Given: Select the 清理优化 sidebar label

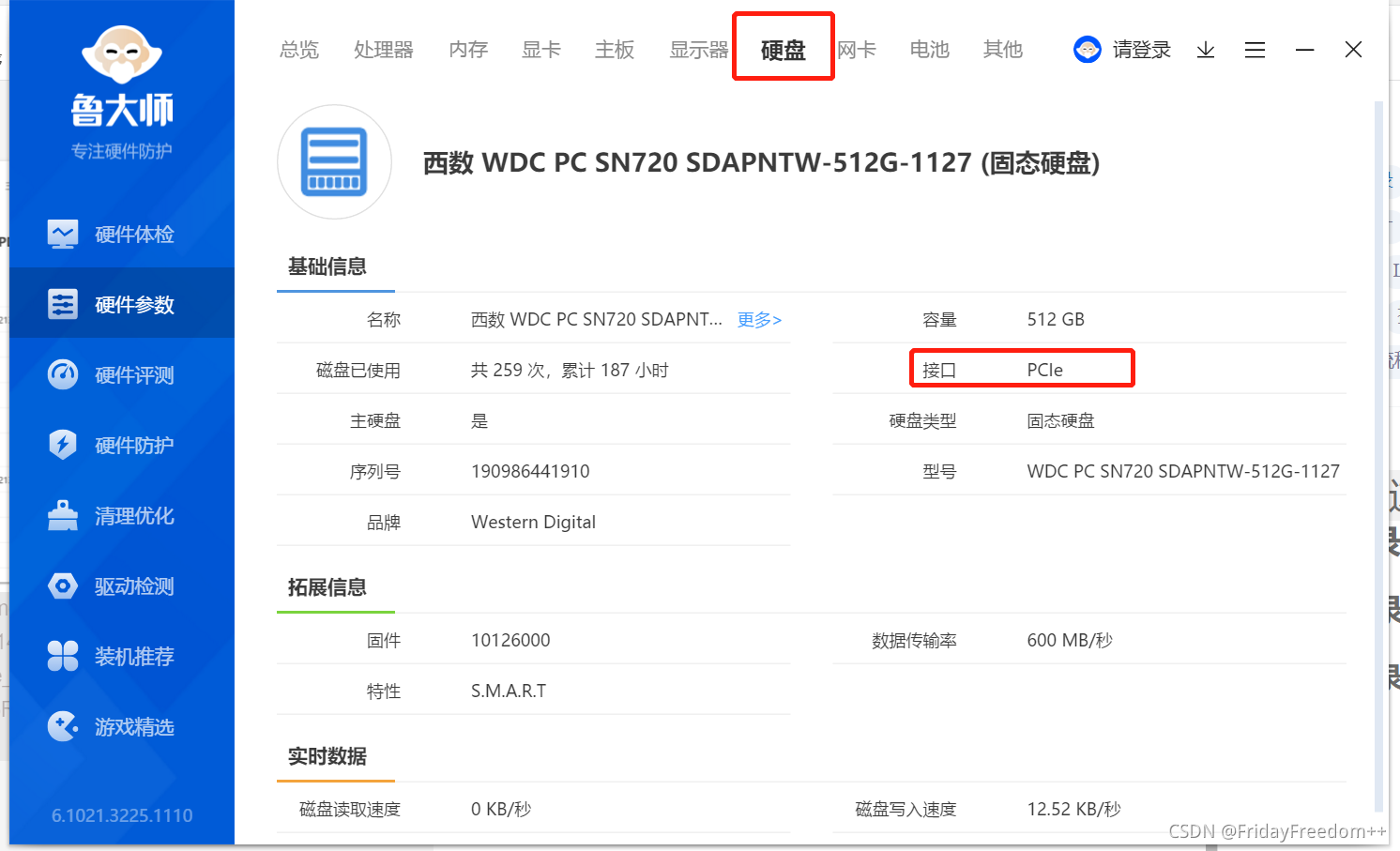Looking at the screenshot, I should (134, 515).
